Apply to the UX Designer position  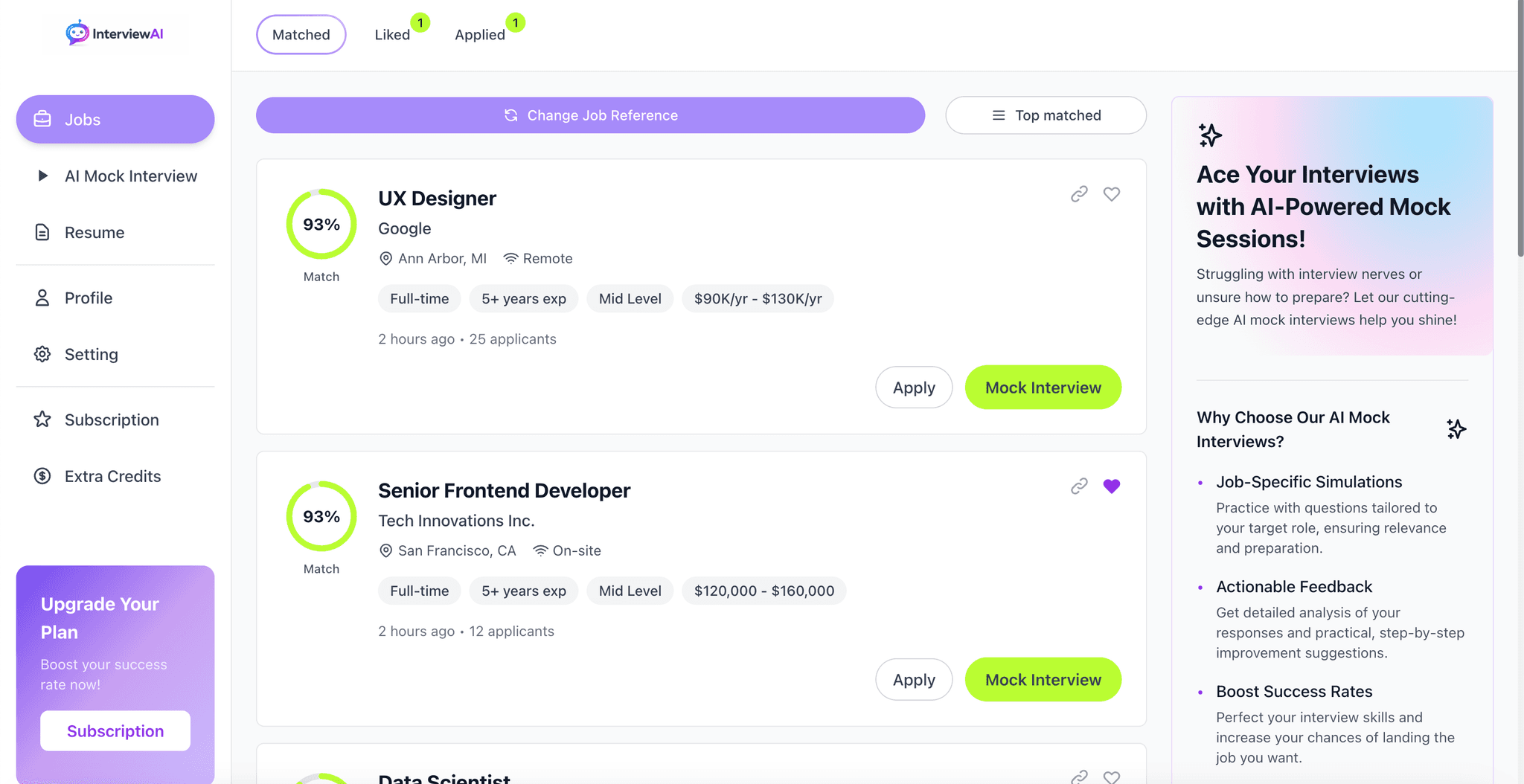click(914, 387)
